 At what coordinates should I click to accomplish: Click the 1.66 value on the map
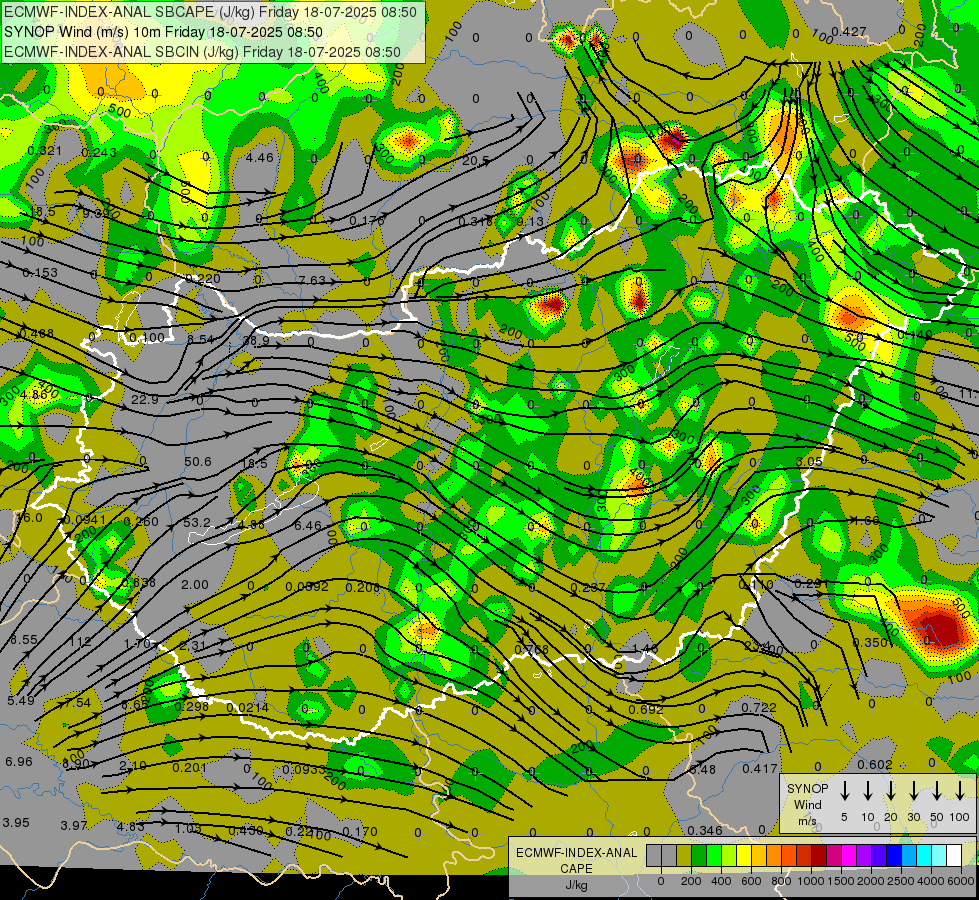point(866,520)
